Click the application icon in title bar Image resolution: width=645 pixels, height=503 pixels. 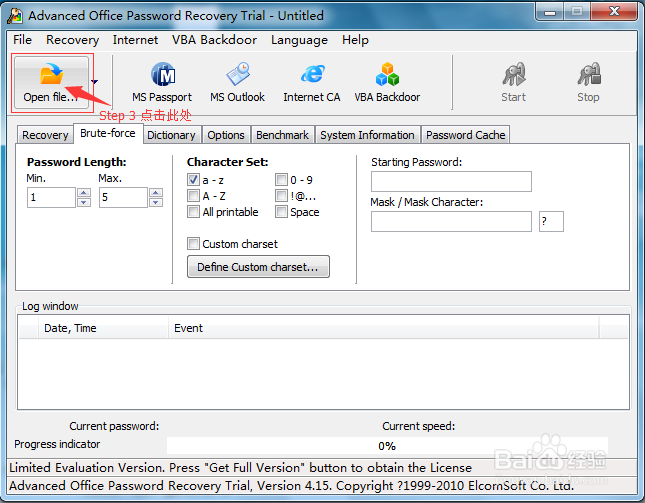(x=15, y=16)
